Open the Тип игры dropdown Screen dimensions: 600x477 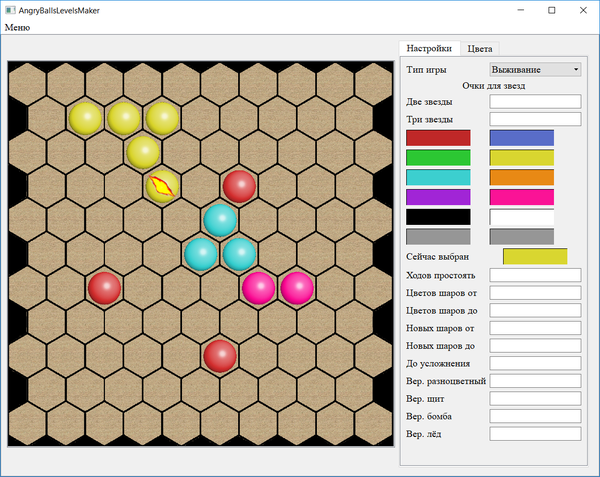(x=535, y=70)
